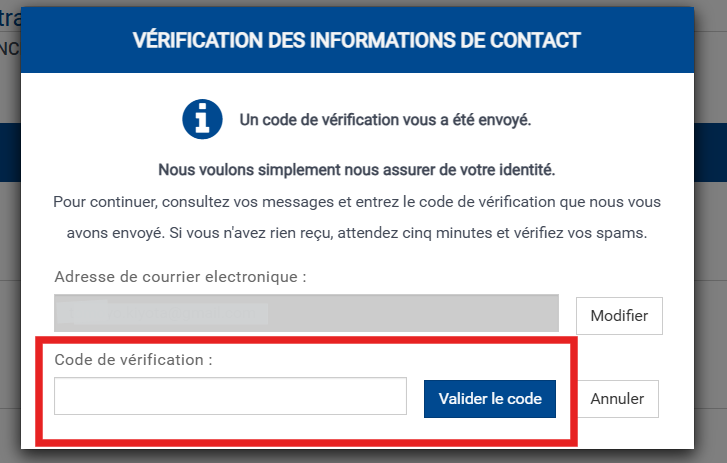This screenshot has height=463, width=727.
Task: Click the partial 'tra' text behind dialog
Action: click(10, 18)
